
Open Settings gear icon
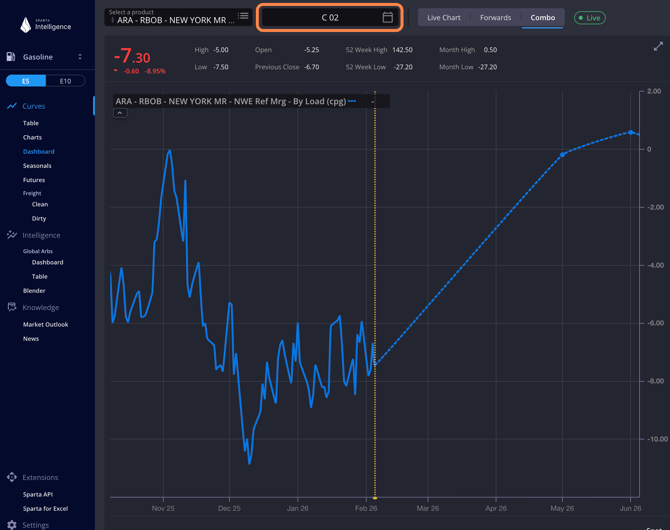point(12,524)
